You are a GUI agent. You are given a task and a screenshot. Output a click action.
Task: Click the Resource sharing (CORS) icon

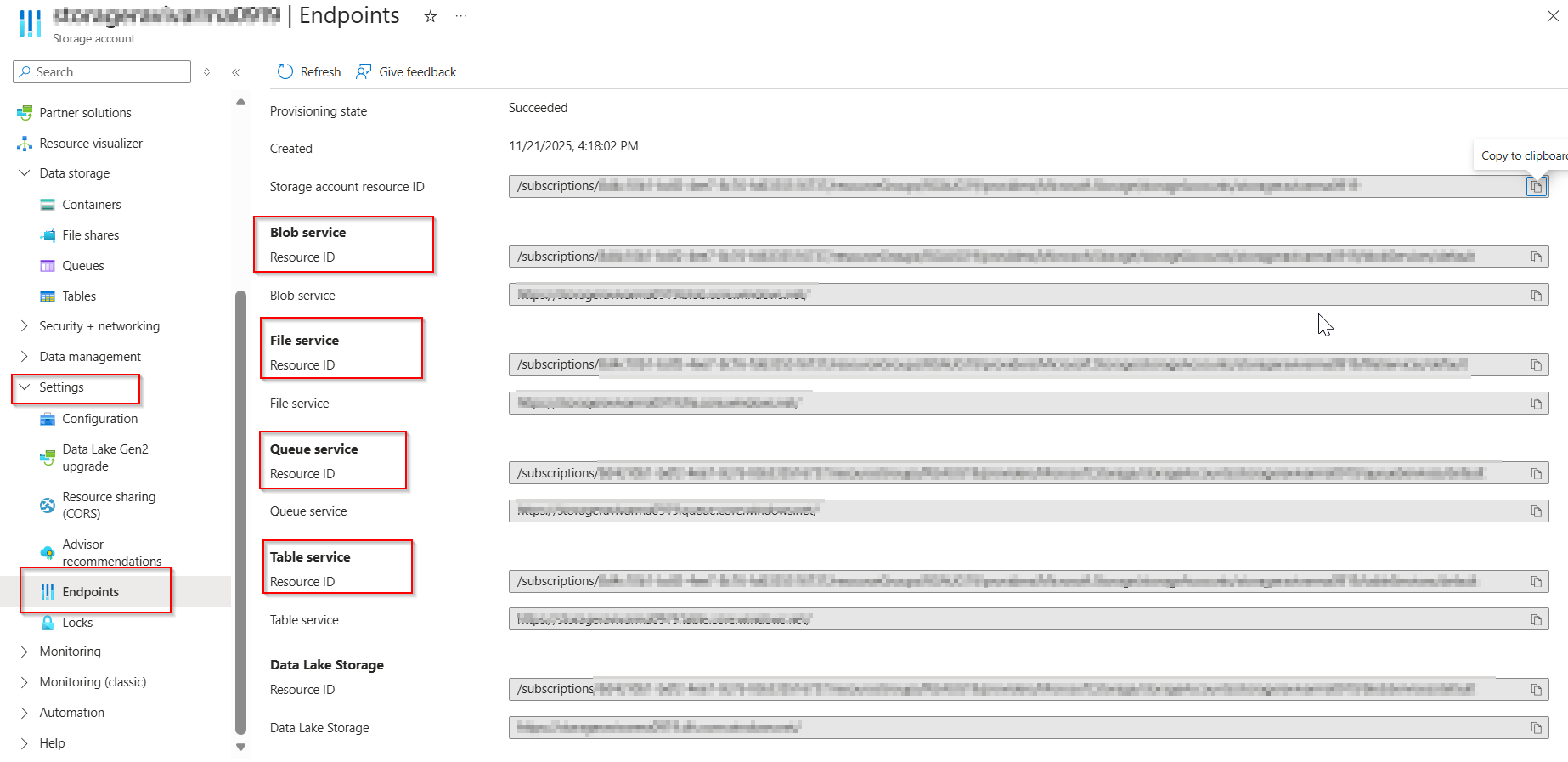tap(48, 505)
